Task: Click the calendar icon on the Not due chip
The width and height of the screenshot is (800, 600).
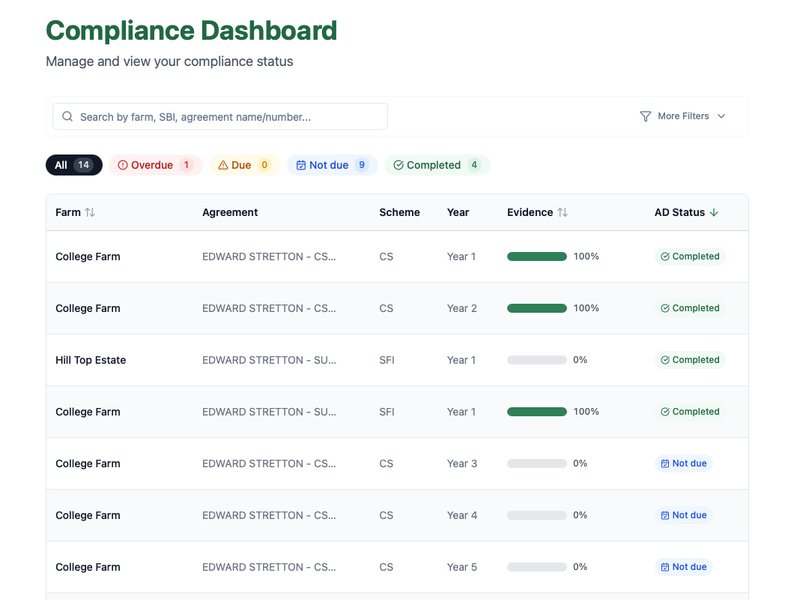Action: click(300, 165)
